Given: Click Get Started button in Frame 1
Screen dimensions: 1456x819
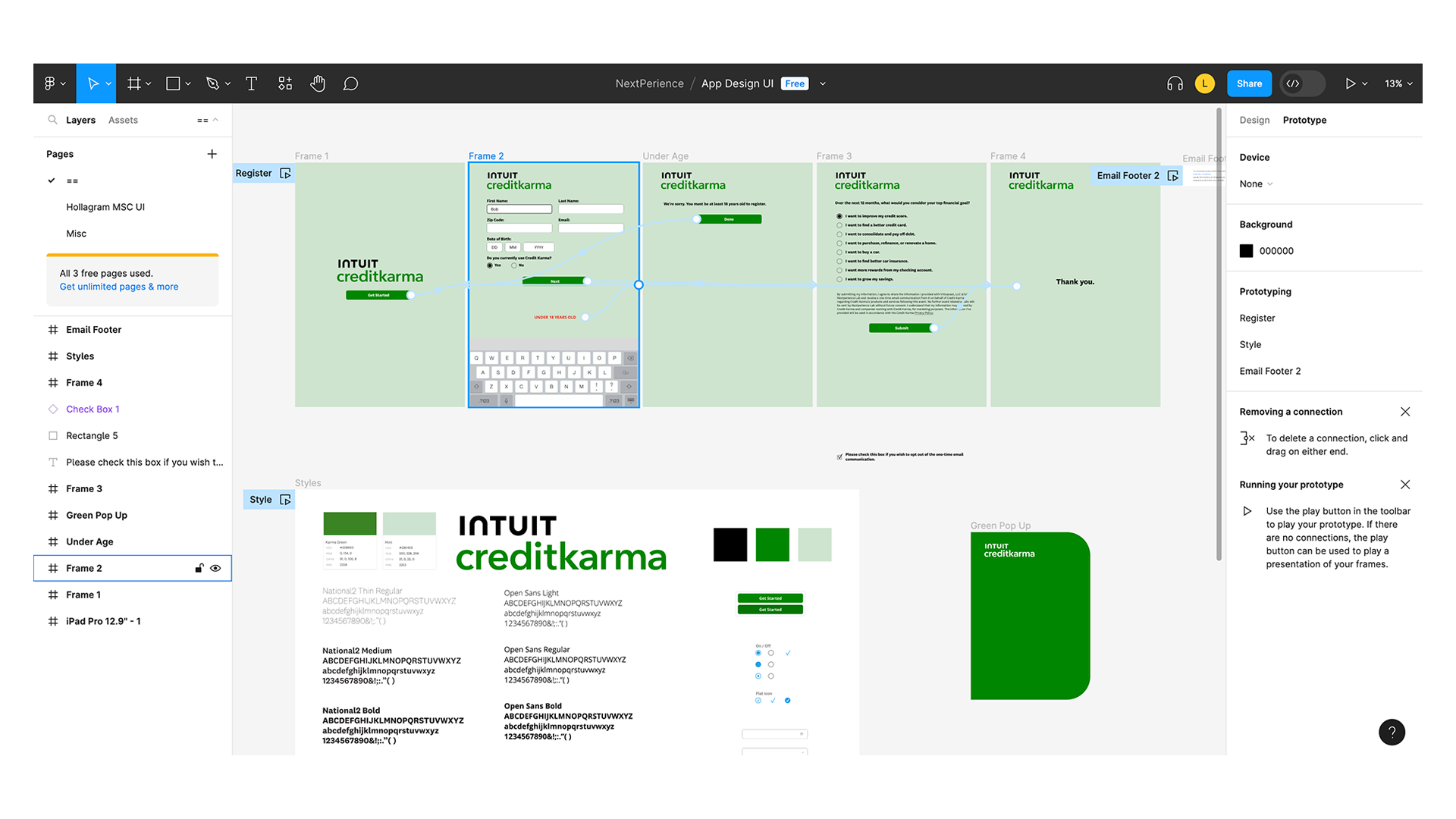Looking at the screenshot, I should [378, 295].
